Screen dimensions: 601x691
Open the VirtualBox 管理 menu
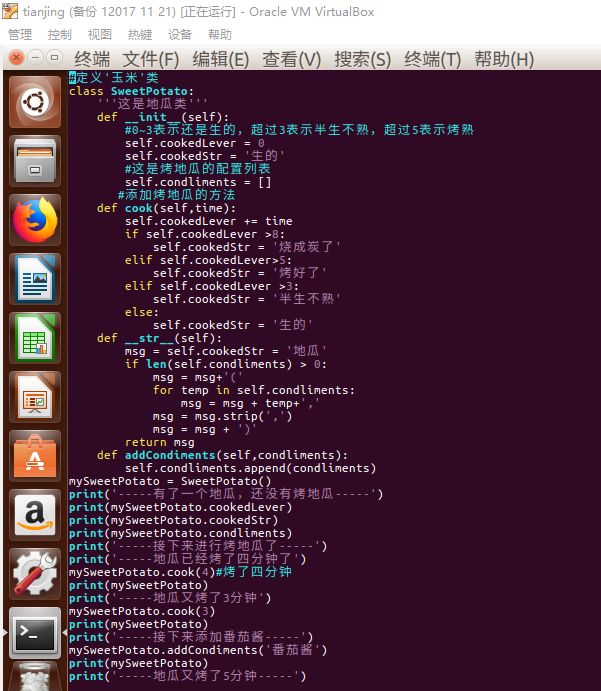click(x=20, y=34)
